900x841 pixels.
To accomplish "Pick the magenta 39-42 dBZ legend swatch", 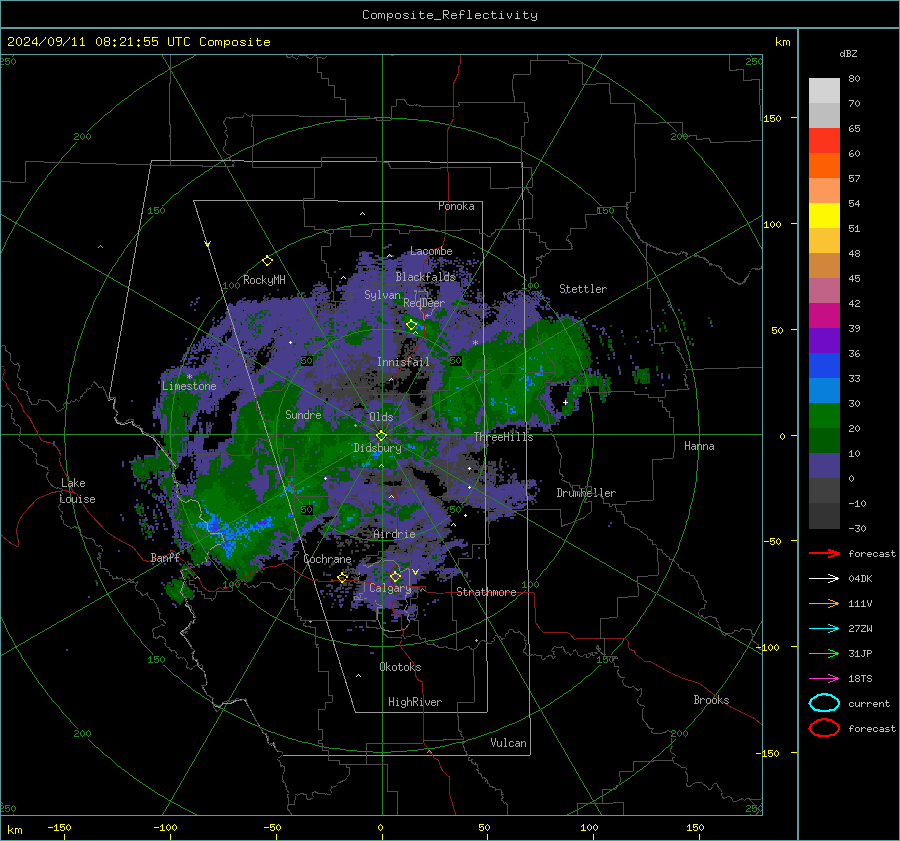I will 824,316.
